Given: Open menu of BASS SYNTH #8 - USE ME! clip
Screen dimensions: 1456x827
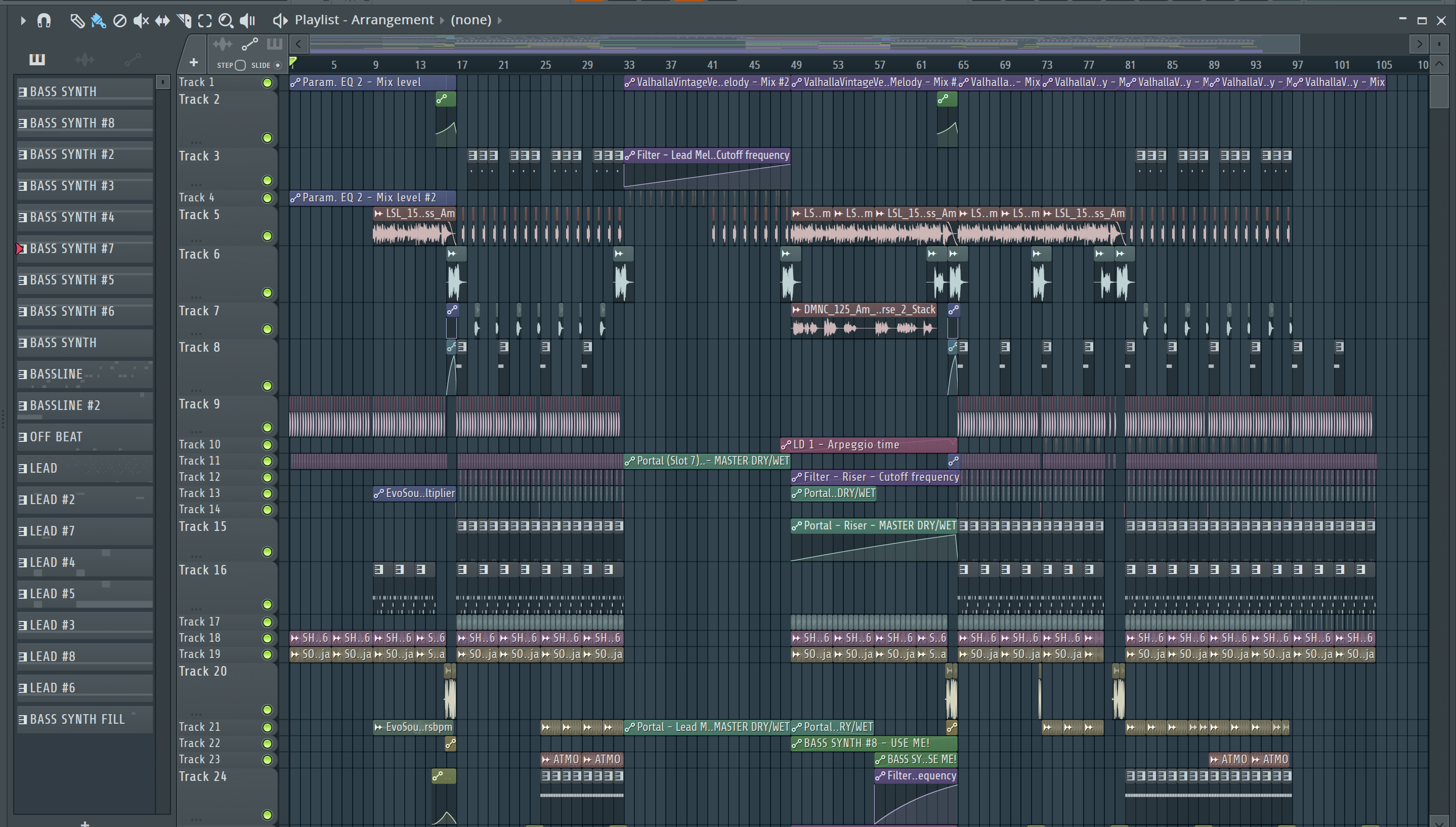Looking at the screenshot, I should (x=796, y=743).
